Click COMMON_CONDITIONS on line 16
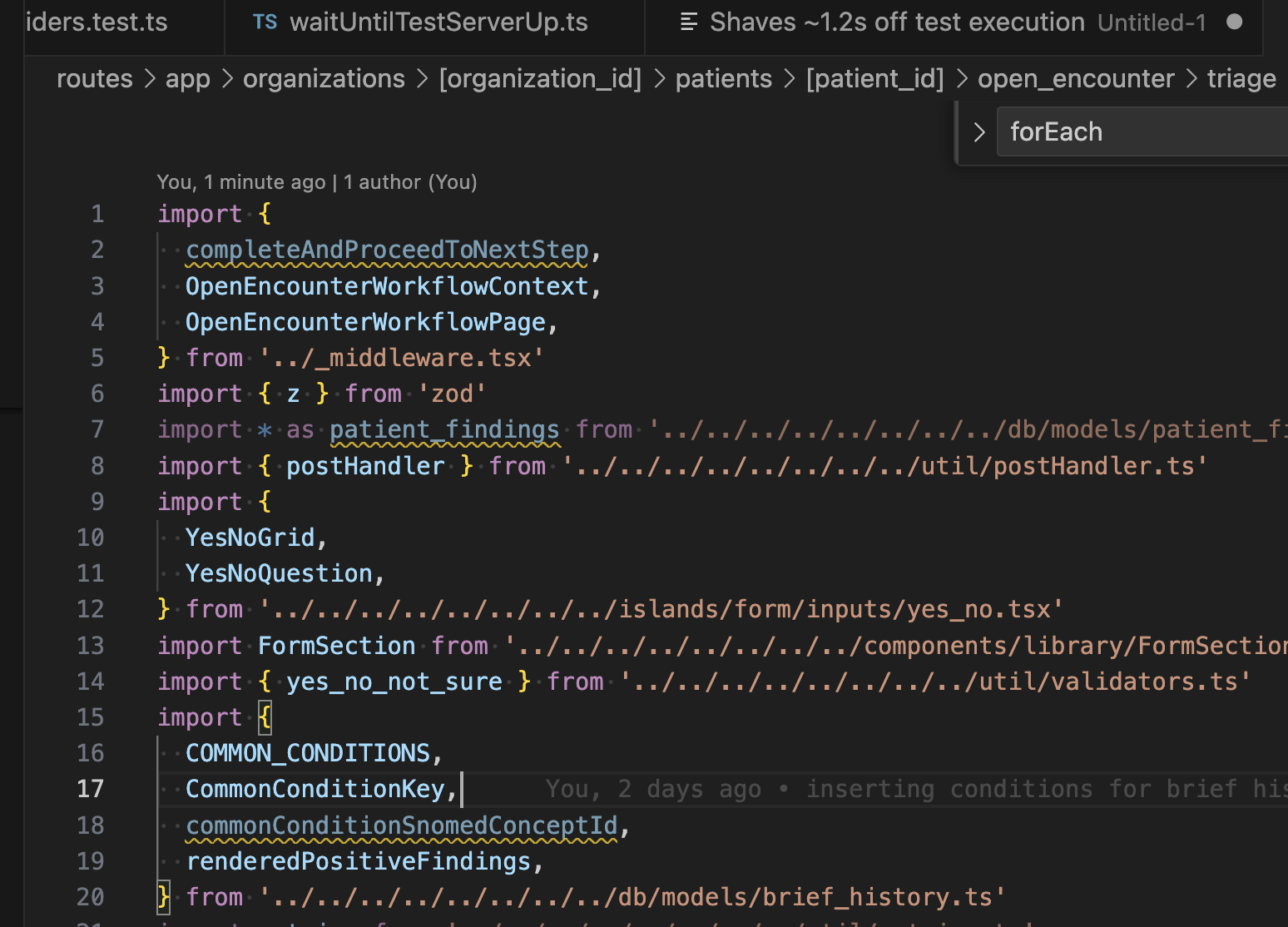Viewport: 1288px width, 927px height. pyautogui.click(x=308, y=753)
